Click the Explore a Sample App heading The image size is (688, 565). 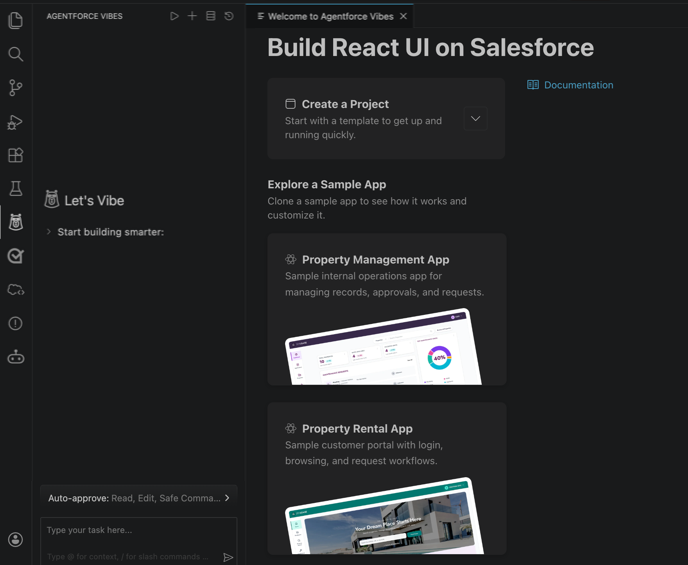[327, 184]
